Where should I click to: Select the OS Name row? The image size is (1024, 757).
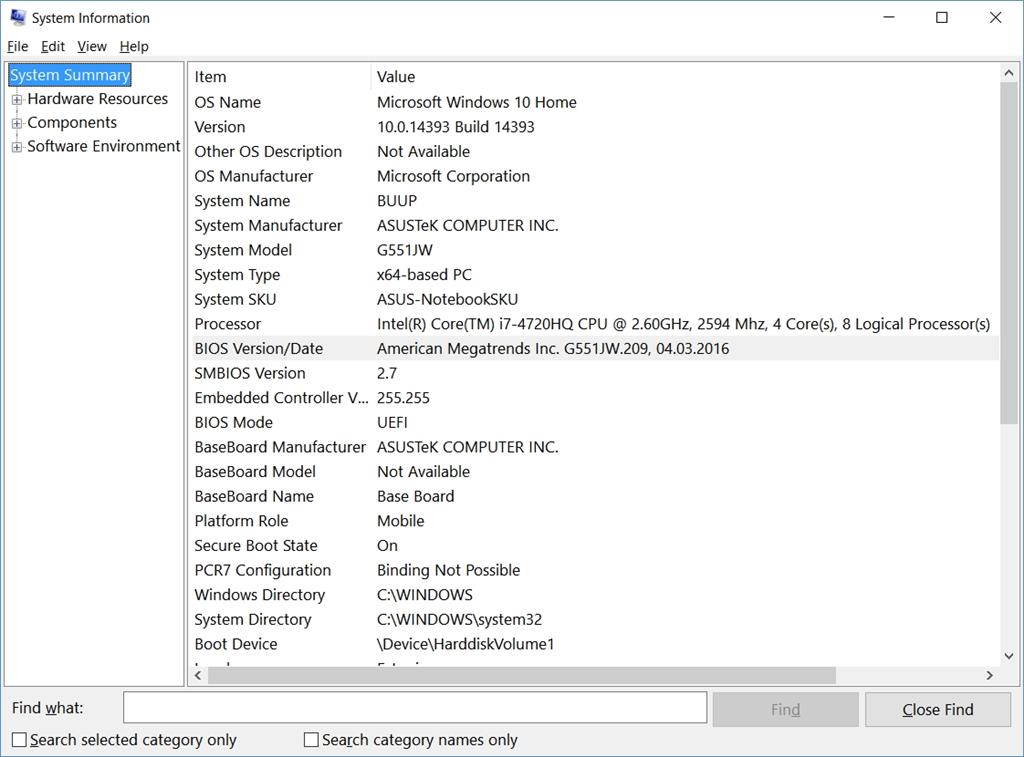[594, 102]
